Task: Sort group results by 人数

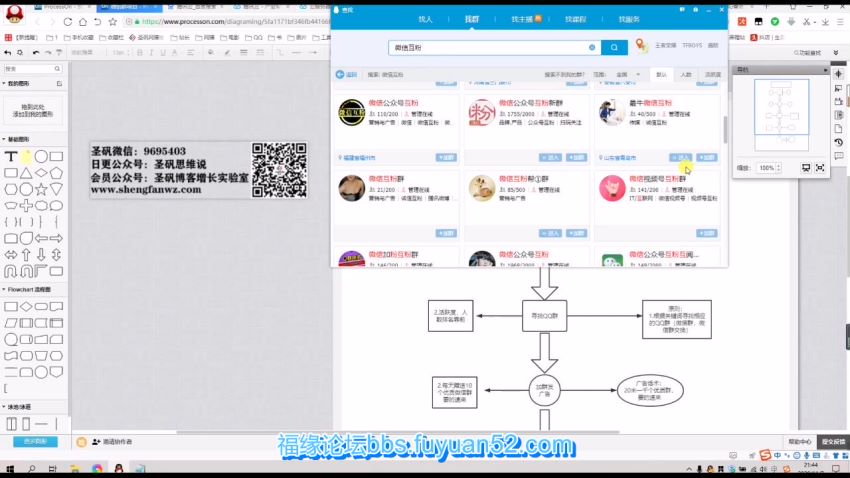Action: (686, 74)
